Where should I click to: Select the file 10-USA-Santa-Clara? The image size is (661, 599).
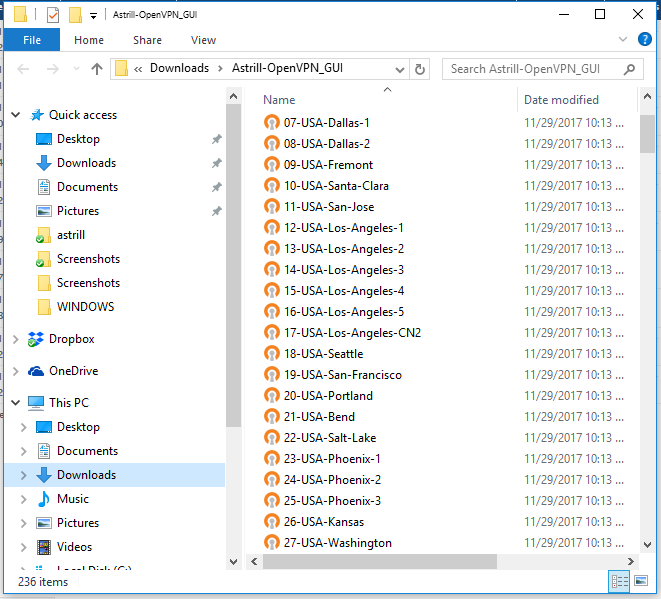point(336,186)
